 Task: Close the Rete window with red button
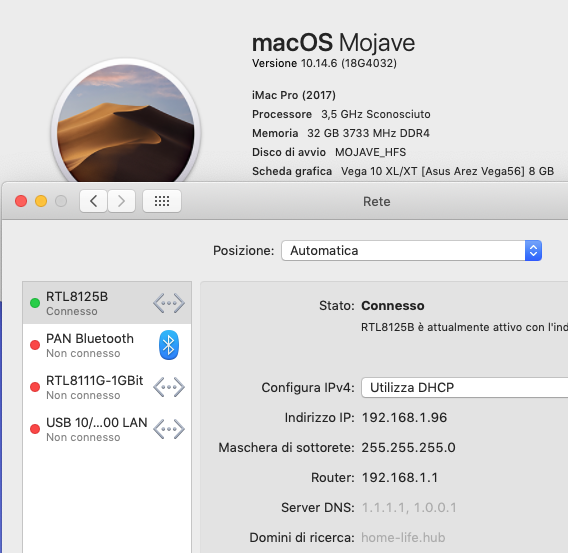(x=21, y=201)
